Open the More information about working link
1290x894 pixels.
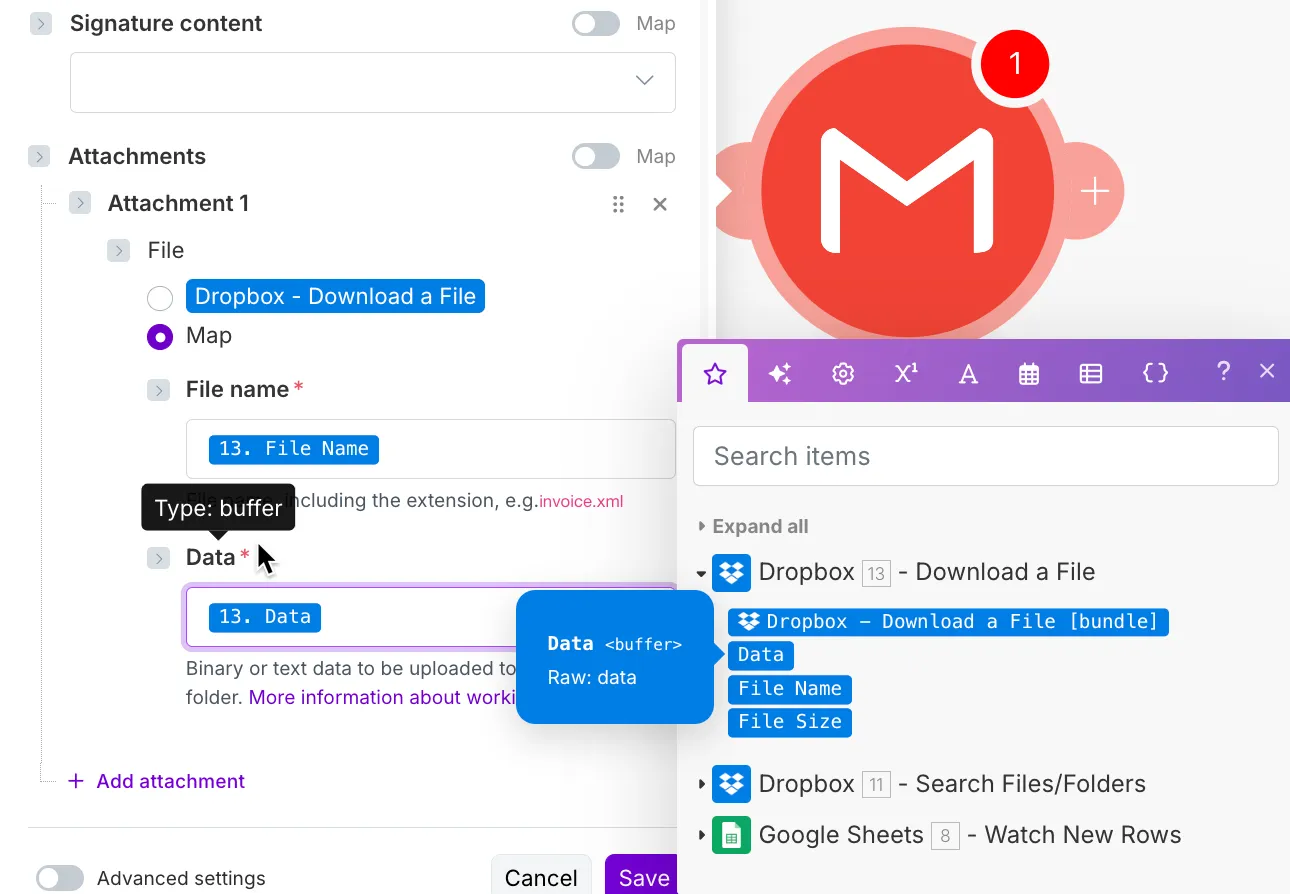point(382,697)
